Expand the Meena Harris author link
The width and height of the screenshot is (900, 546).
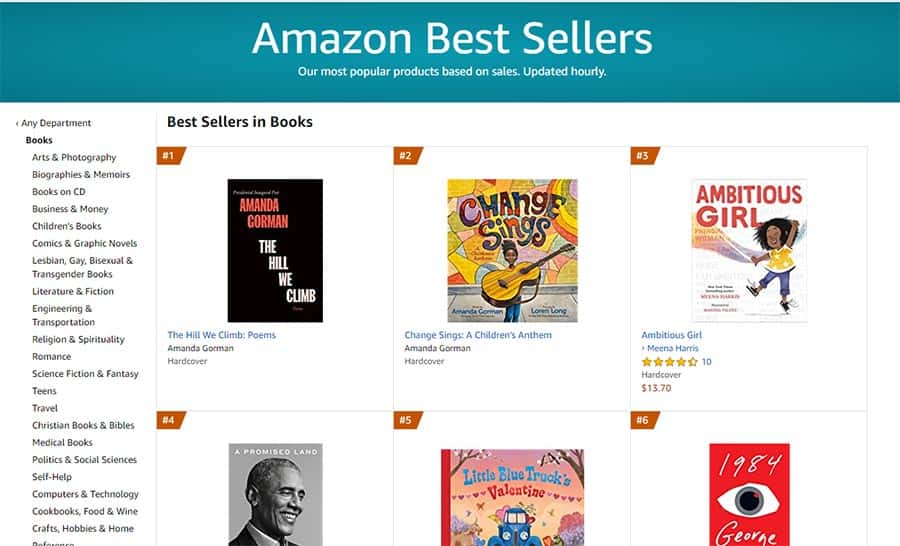[x=670, y=348]
